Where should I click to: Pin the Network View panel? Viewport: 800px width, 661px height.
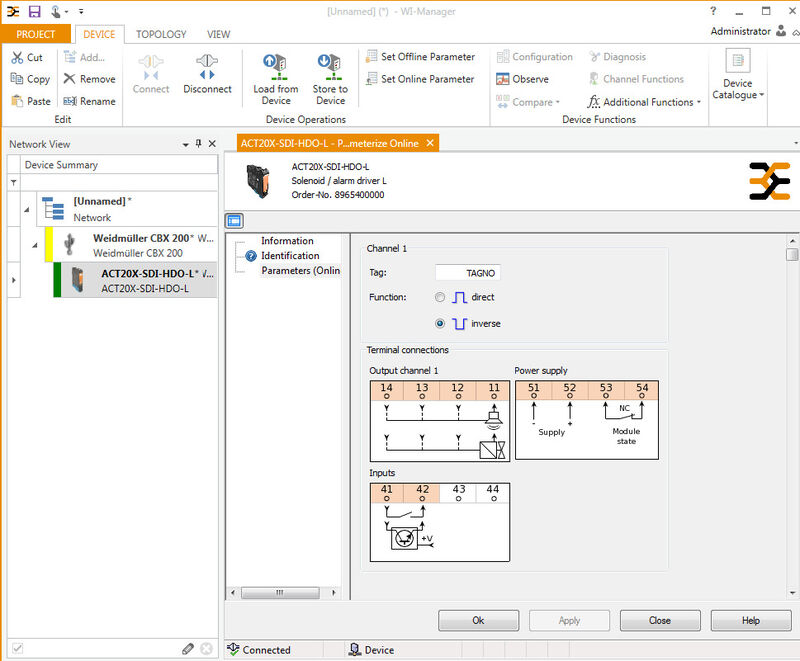[198, 144]
